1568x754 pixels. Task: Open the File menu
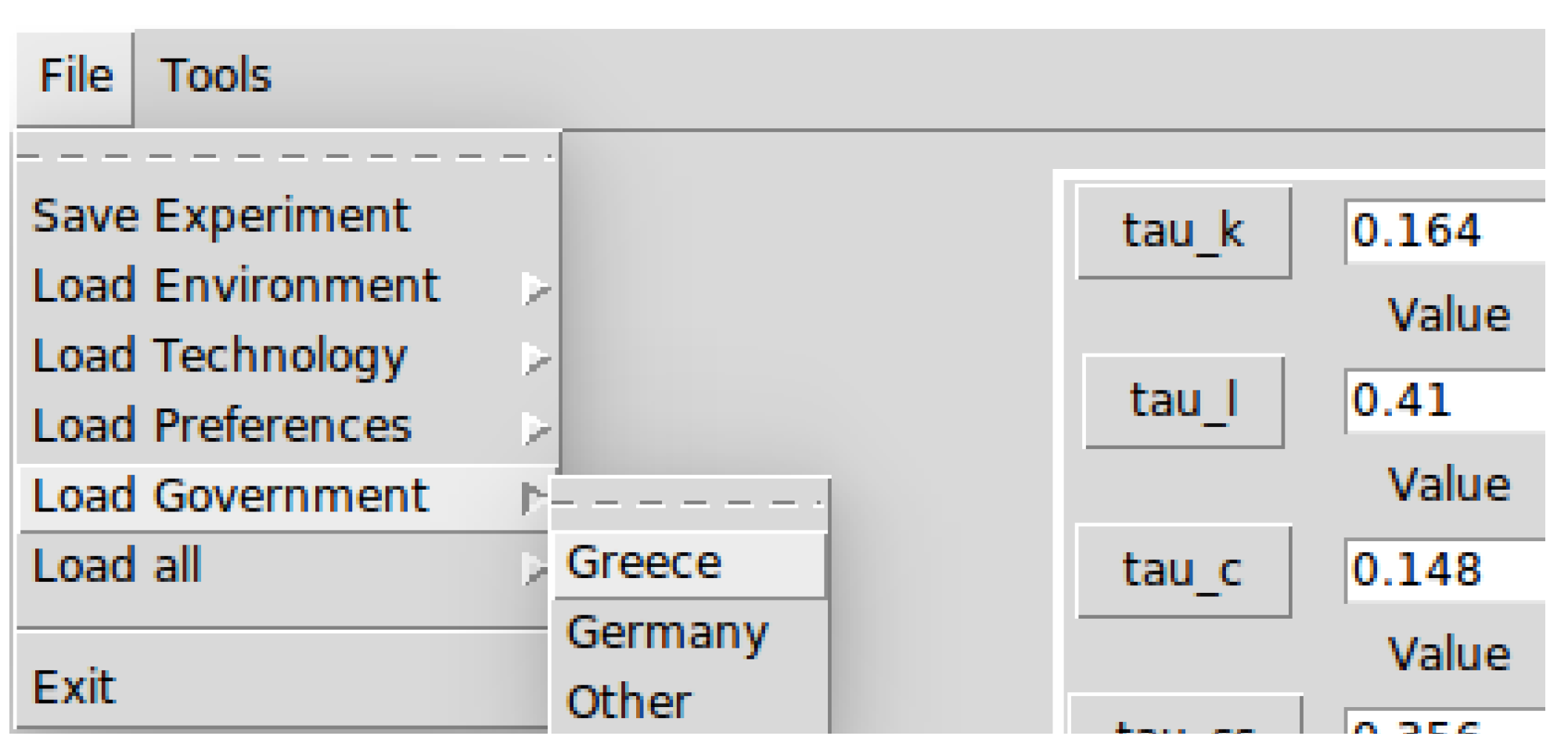pos(76,77)
